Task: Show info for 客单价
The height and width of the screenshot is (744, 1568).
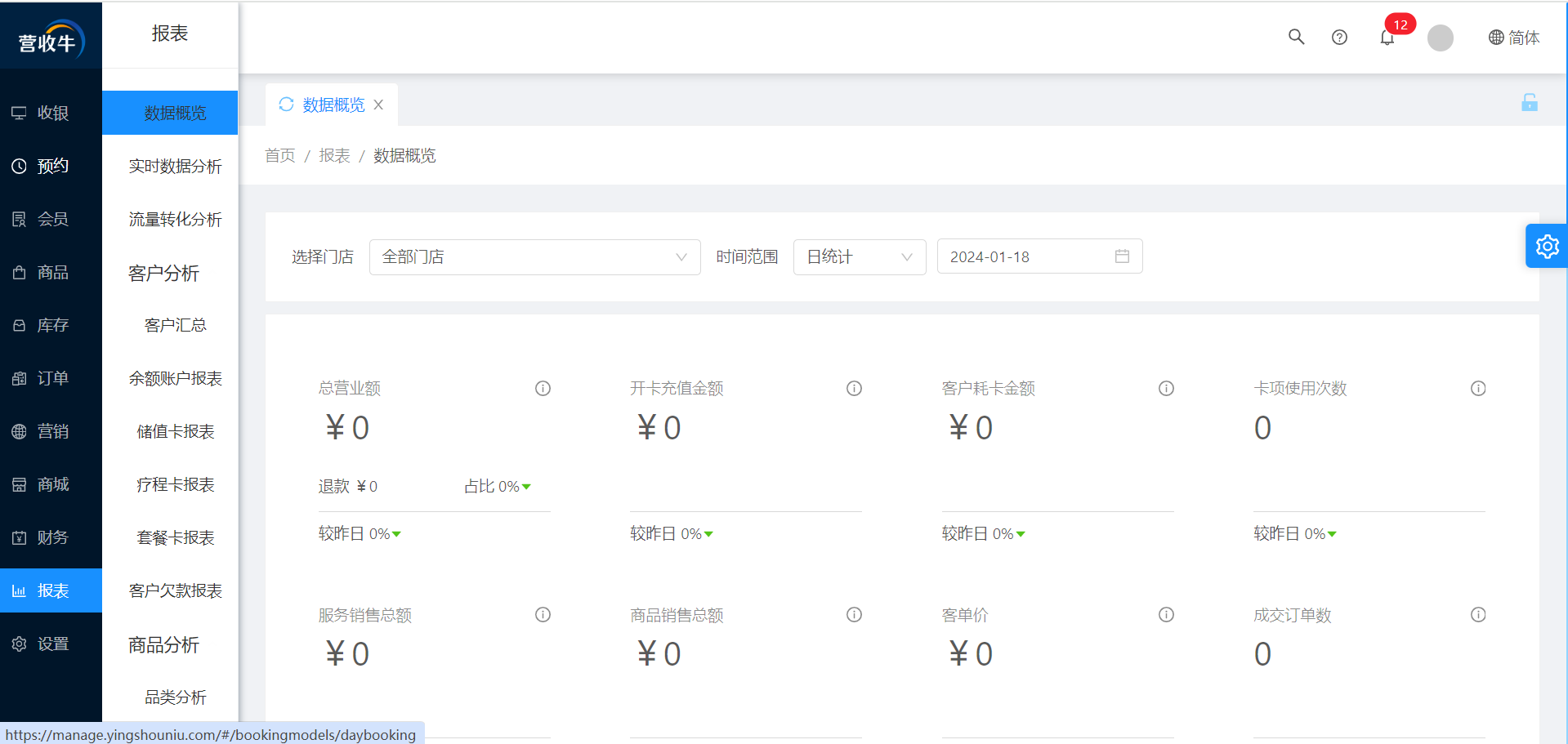Action: point(1167,615)
